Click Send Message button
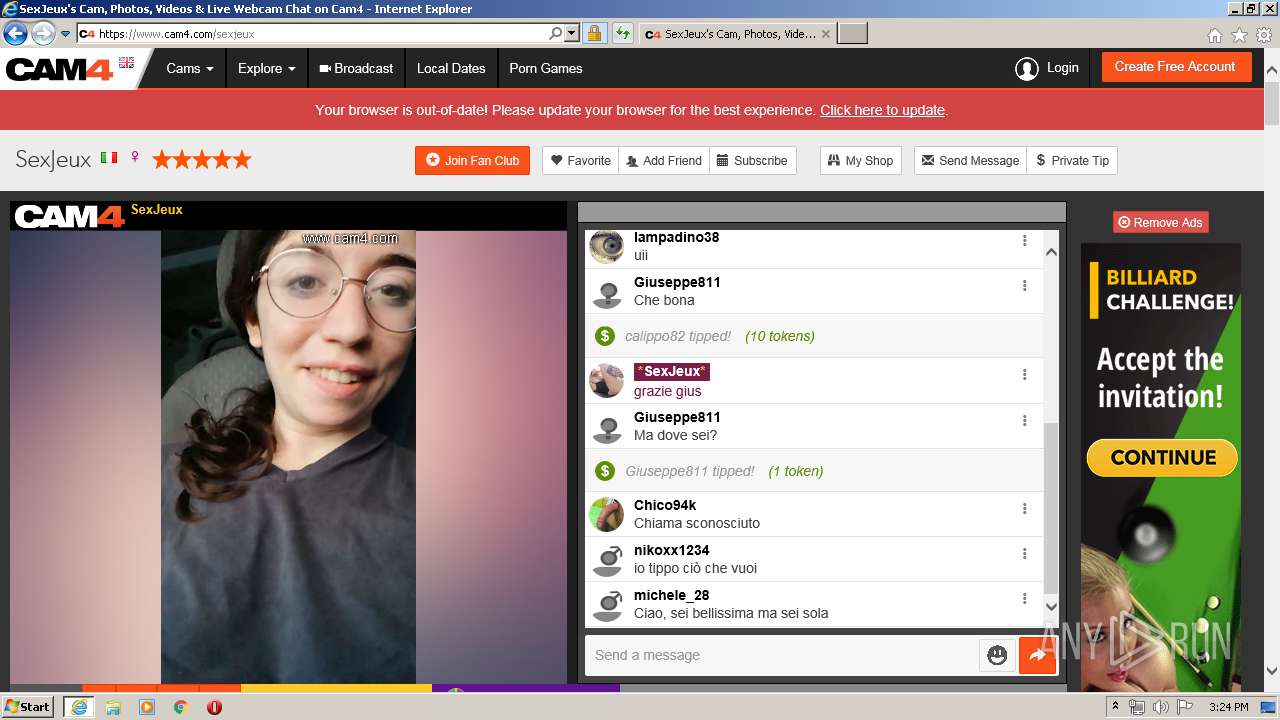 (970, 160)
